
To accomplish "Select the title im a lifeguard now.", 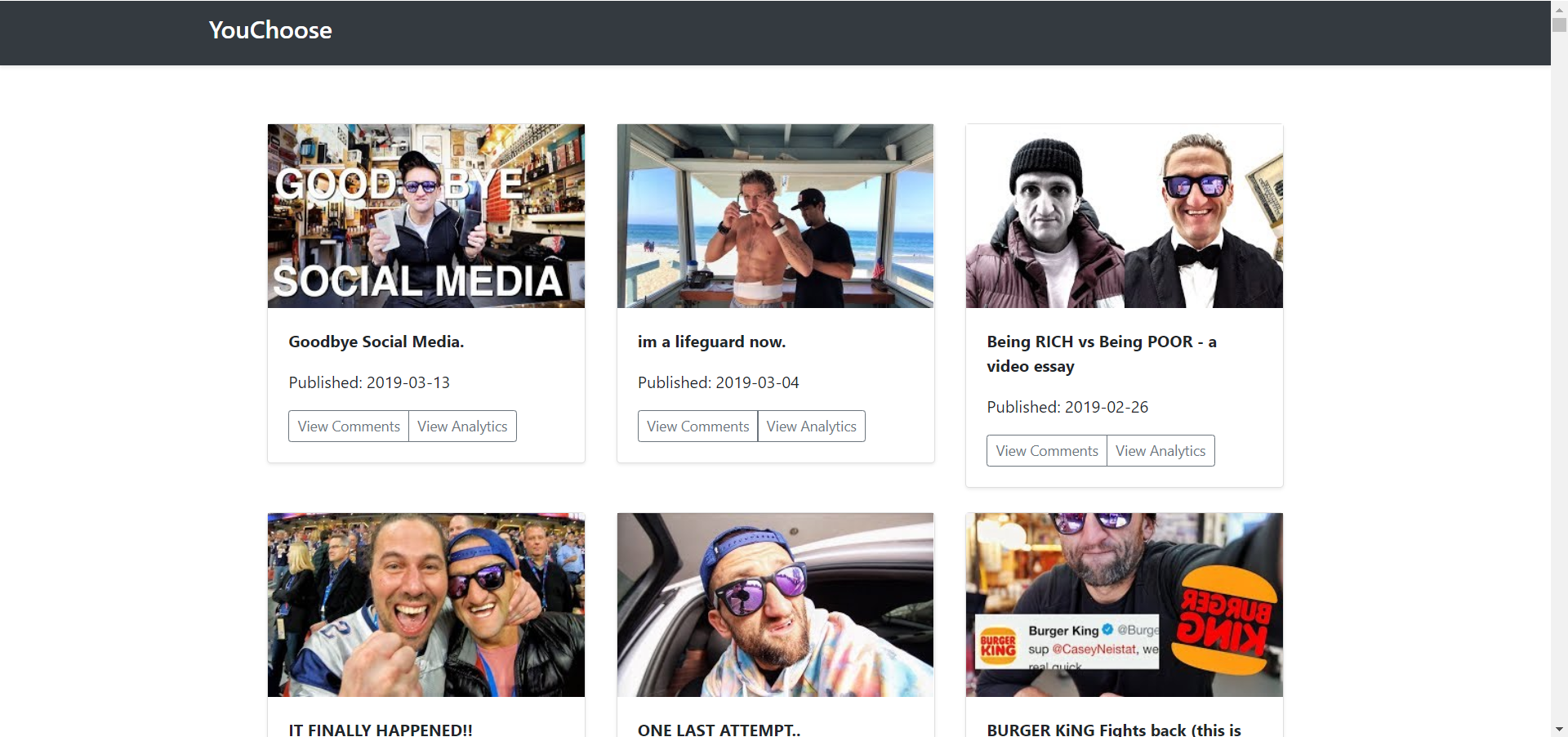I will [x=711, y=342].
